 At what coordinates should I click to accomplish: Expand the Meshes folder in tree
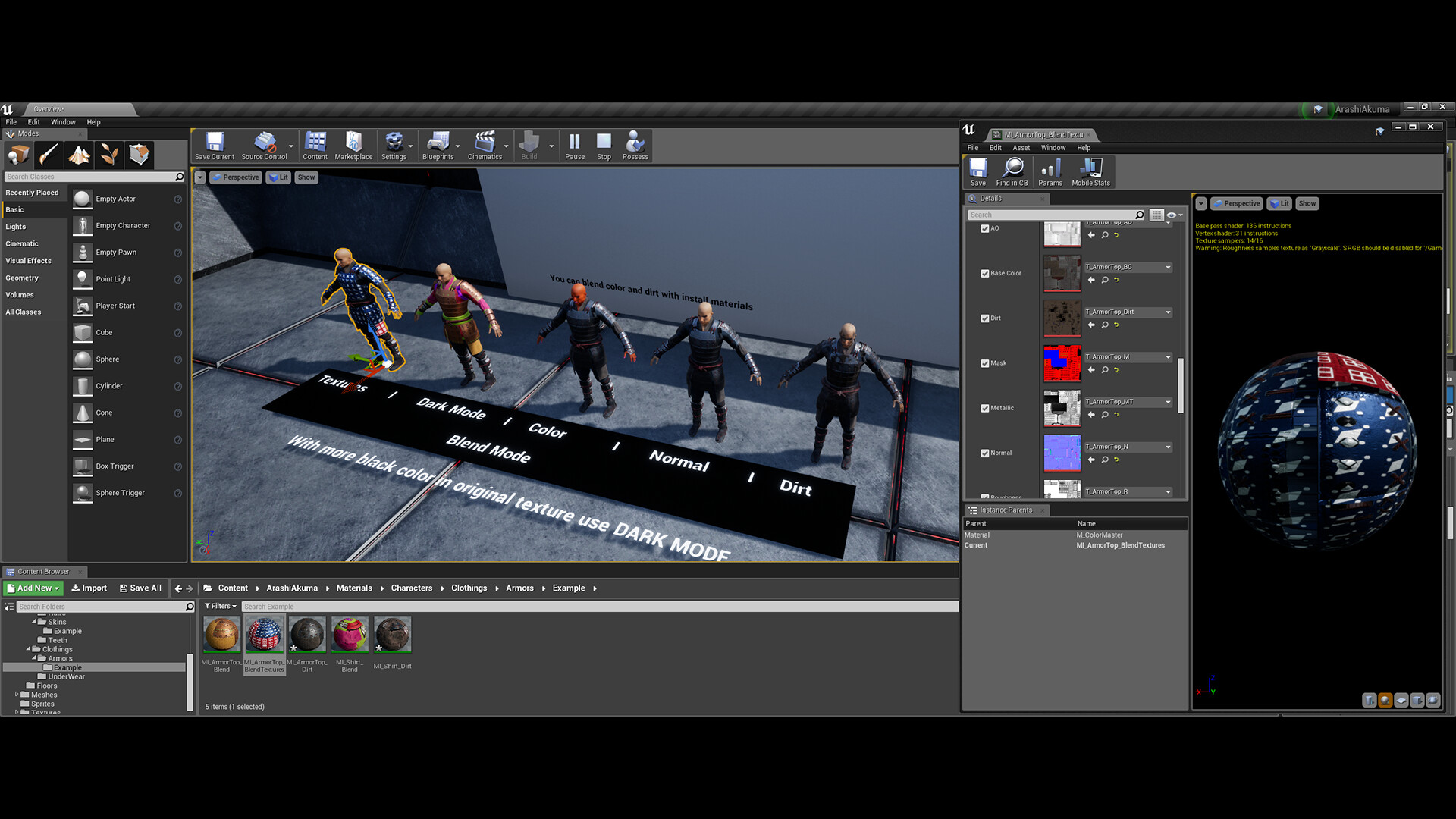coord(17,694)
